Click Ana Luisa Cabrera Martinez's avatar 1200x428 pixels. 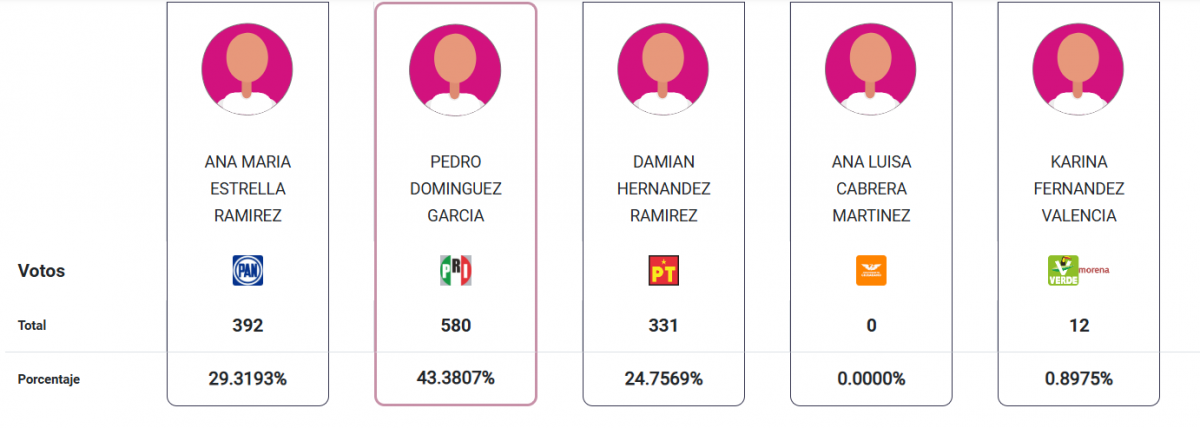click(x=871, y=68)
